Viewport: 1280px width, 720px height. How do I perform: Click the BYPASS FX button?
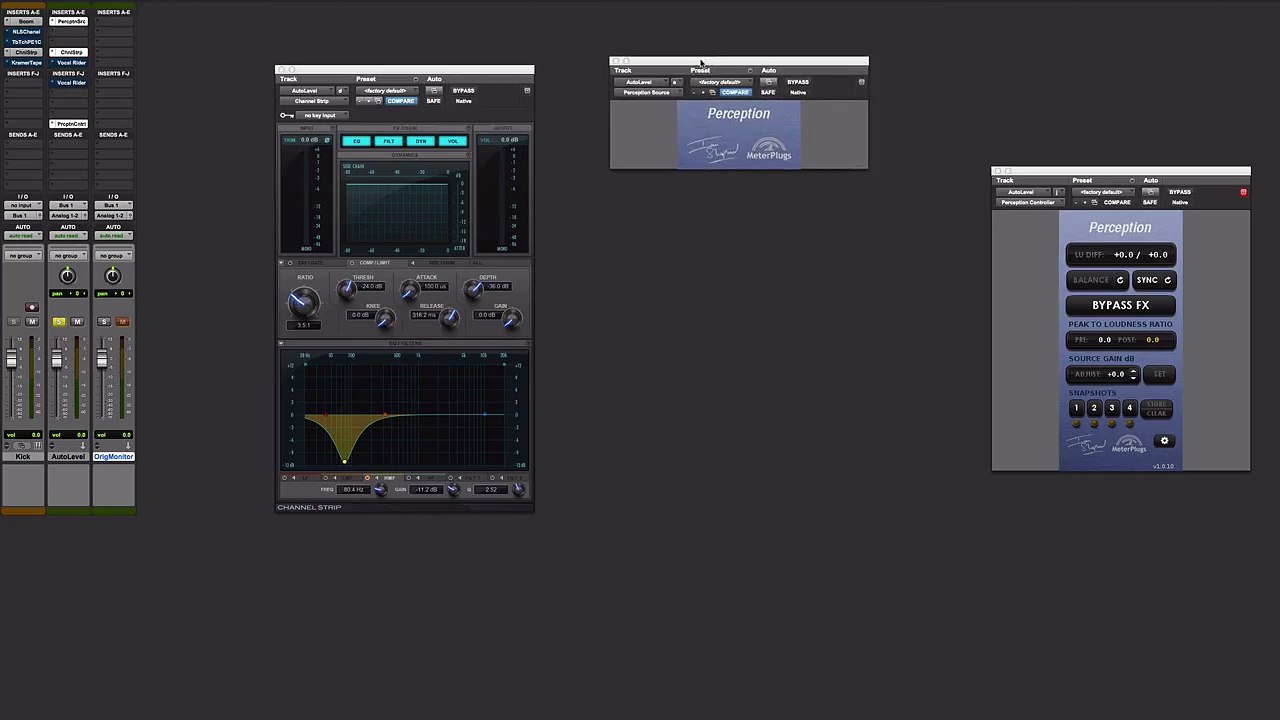pos(1120,305)
